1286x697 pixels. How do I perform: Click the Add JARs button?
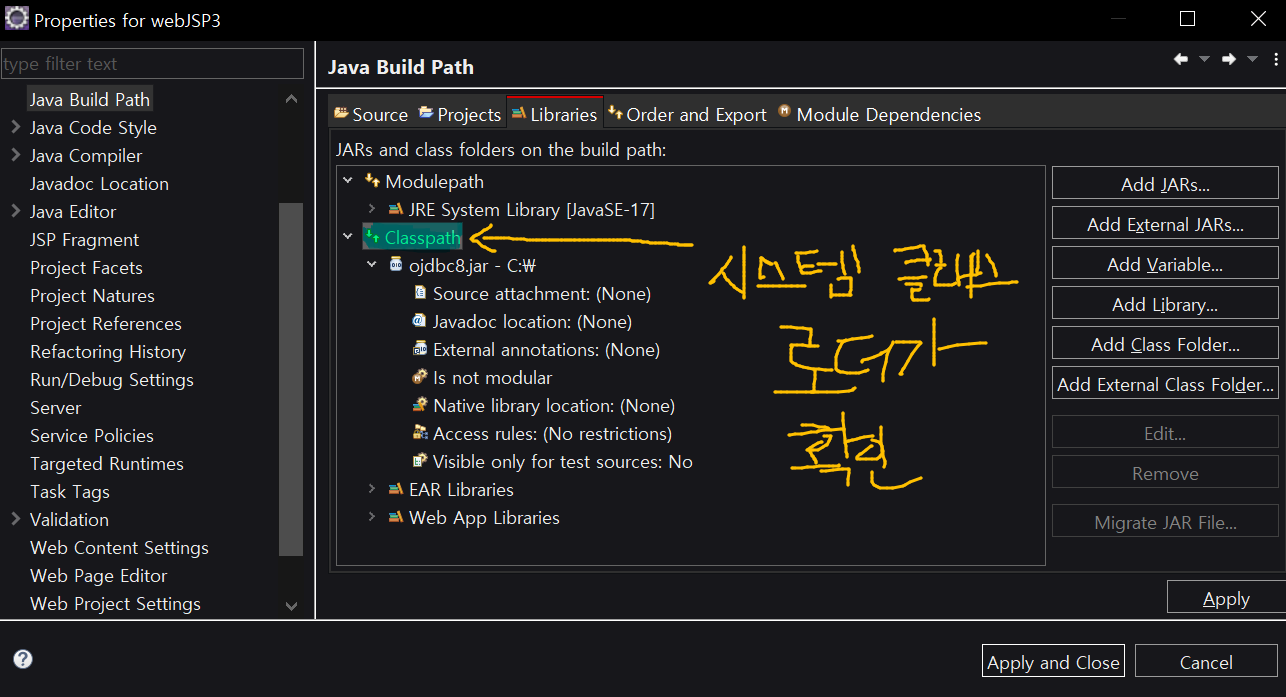coord(1165,184)
